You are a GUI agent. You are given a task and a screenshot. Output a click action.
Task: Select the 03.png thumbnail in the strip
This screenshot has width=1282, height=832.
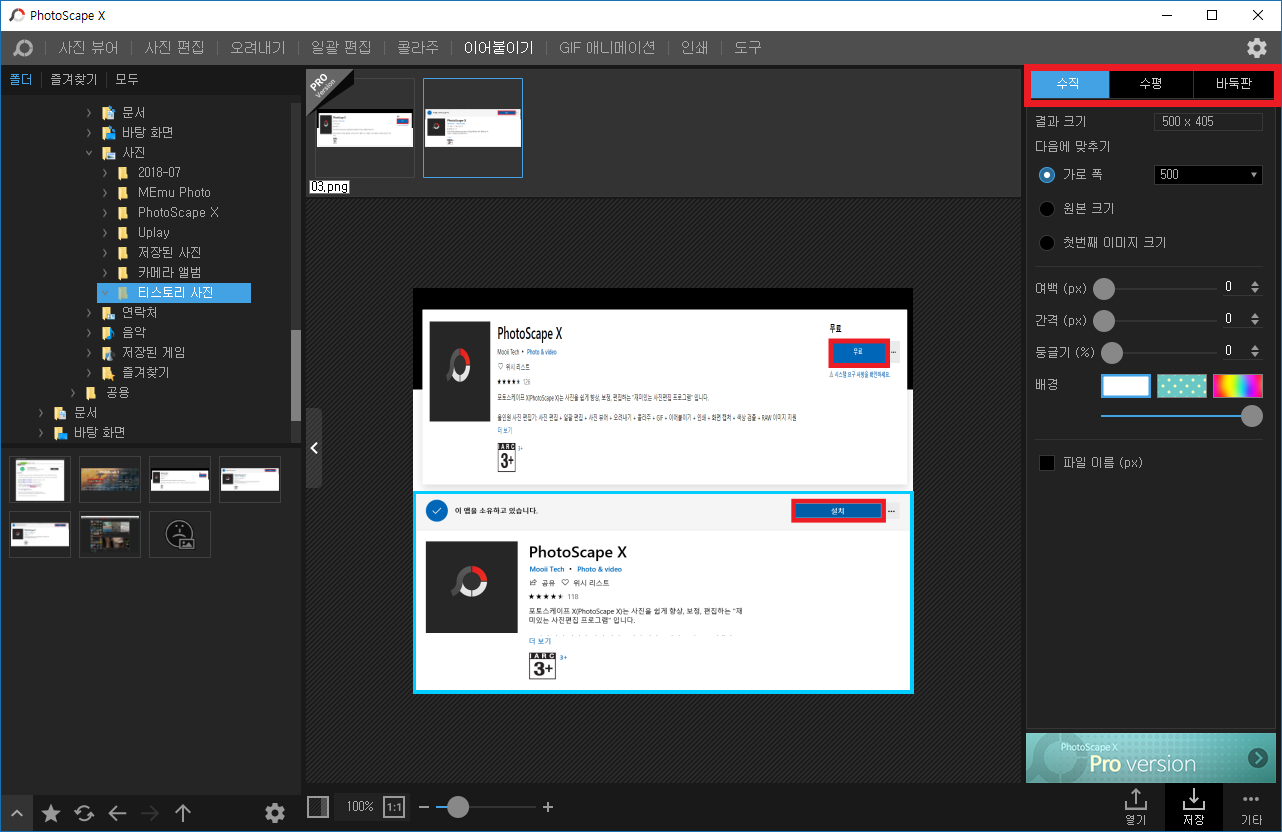pos(365,128)
